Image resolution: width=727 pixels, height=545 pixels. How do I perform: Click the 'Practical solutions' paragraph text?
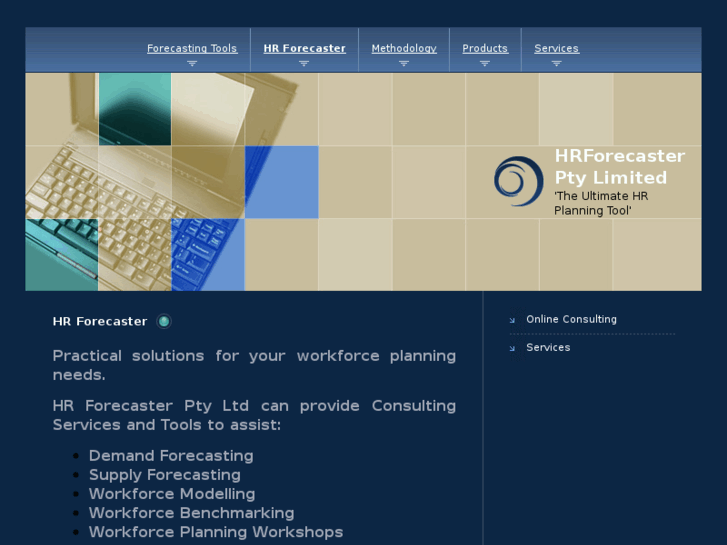pos(254,365)
